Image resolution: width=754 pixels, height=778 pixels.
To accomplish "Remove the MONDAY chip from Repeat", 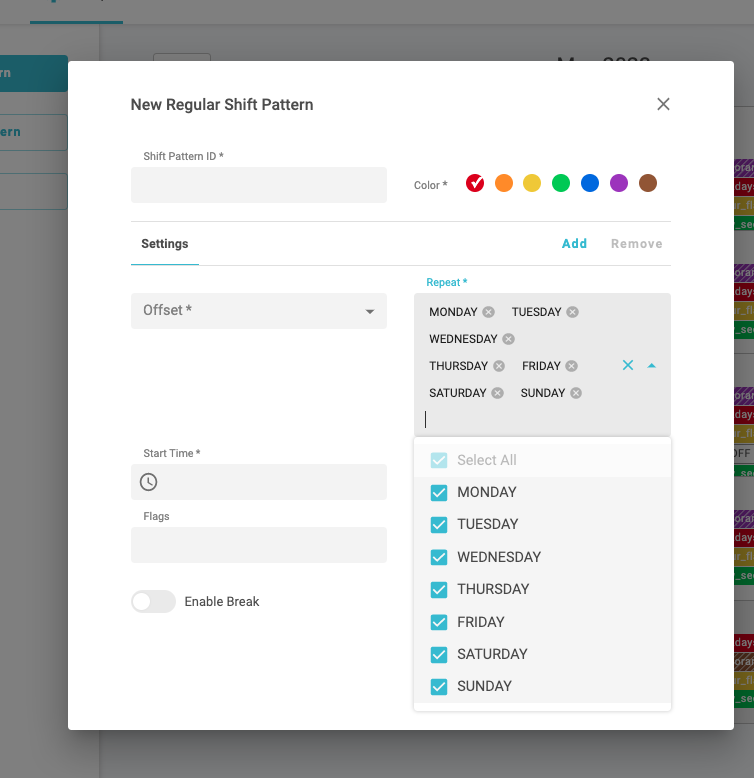I will [488, 312].
